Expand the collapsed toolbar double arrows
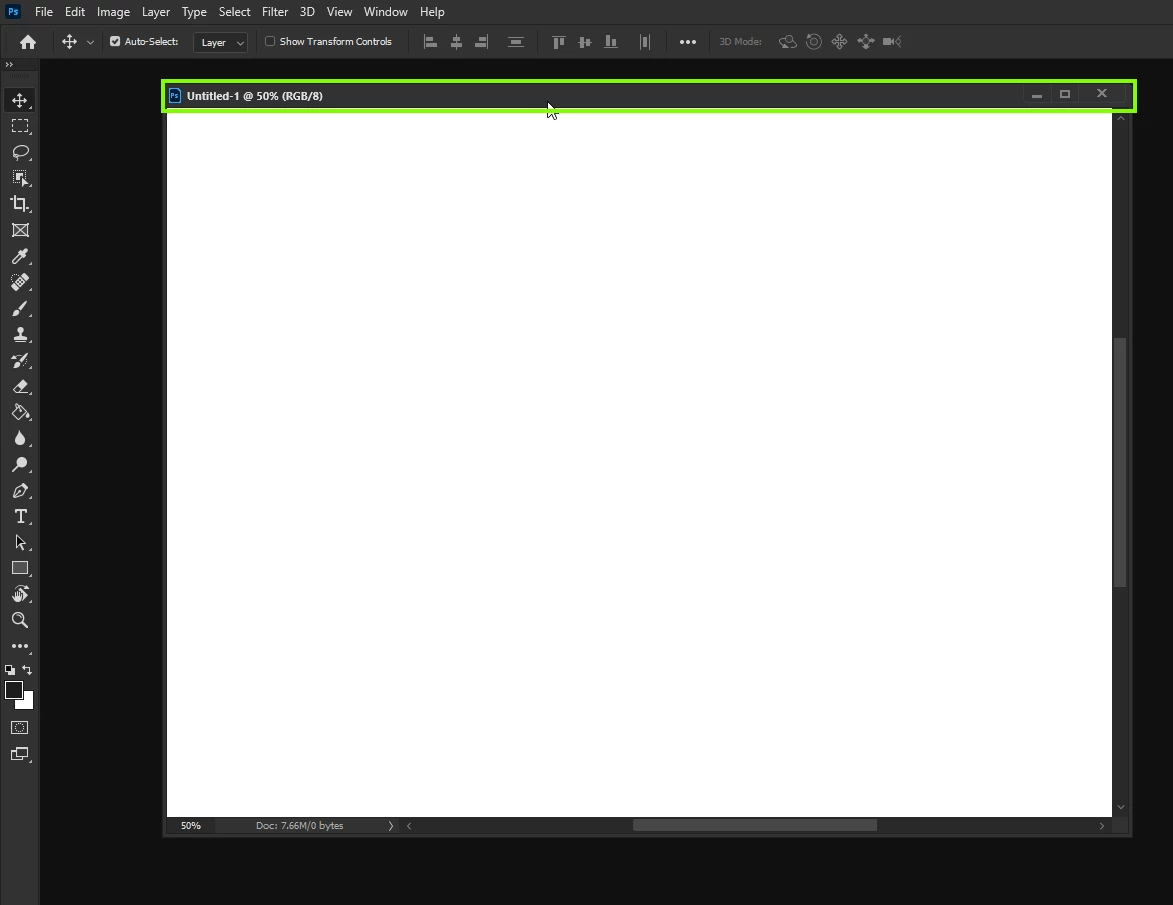The image size is (1173, 905). coord(9,65)
